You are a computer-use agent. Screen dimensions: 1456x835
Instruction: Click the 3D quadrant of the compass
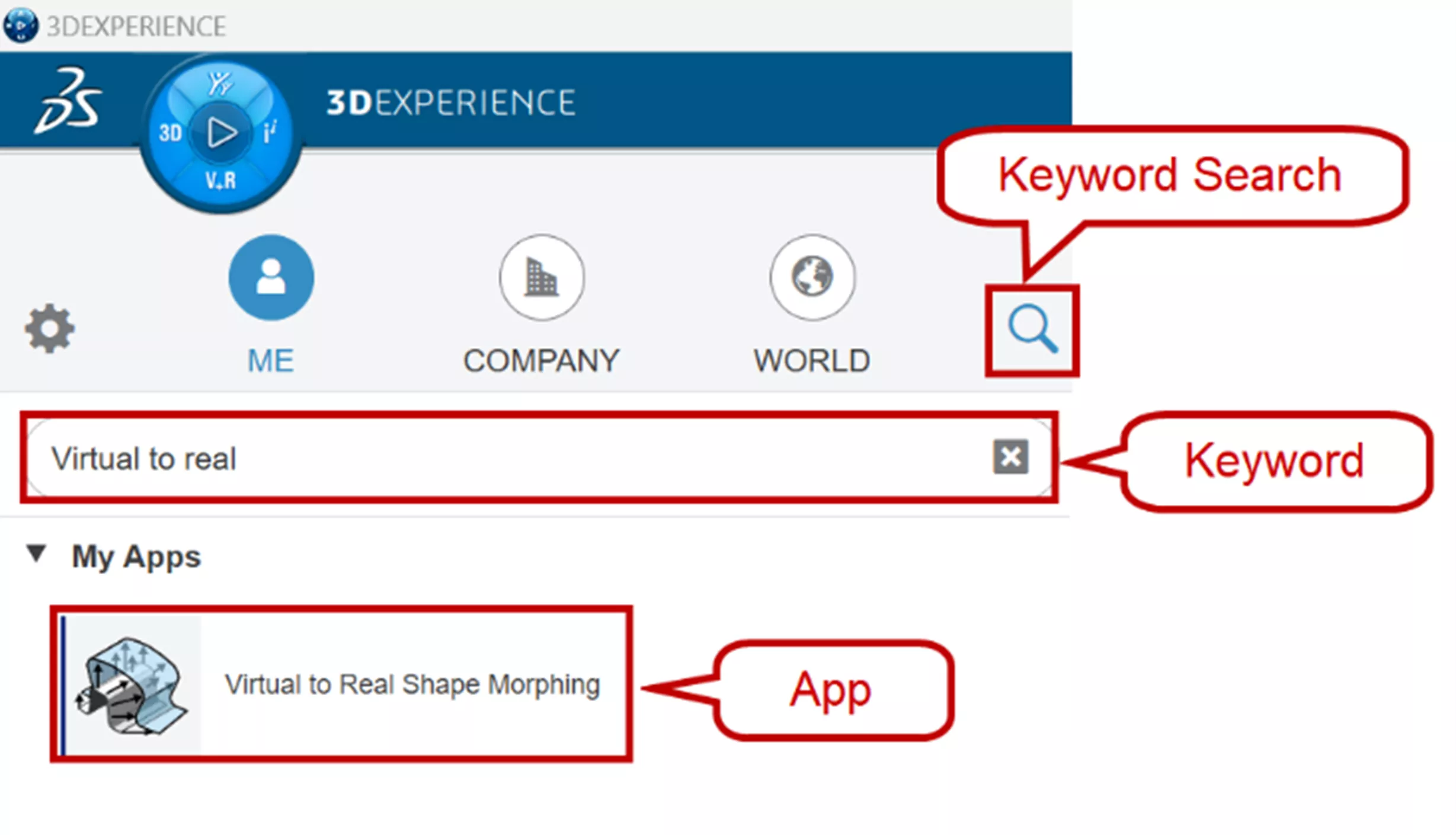point(170,133)
